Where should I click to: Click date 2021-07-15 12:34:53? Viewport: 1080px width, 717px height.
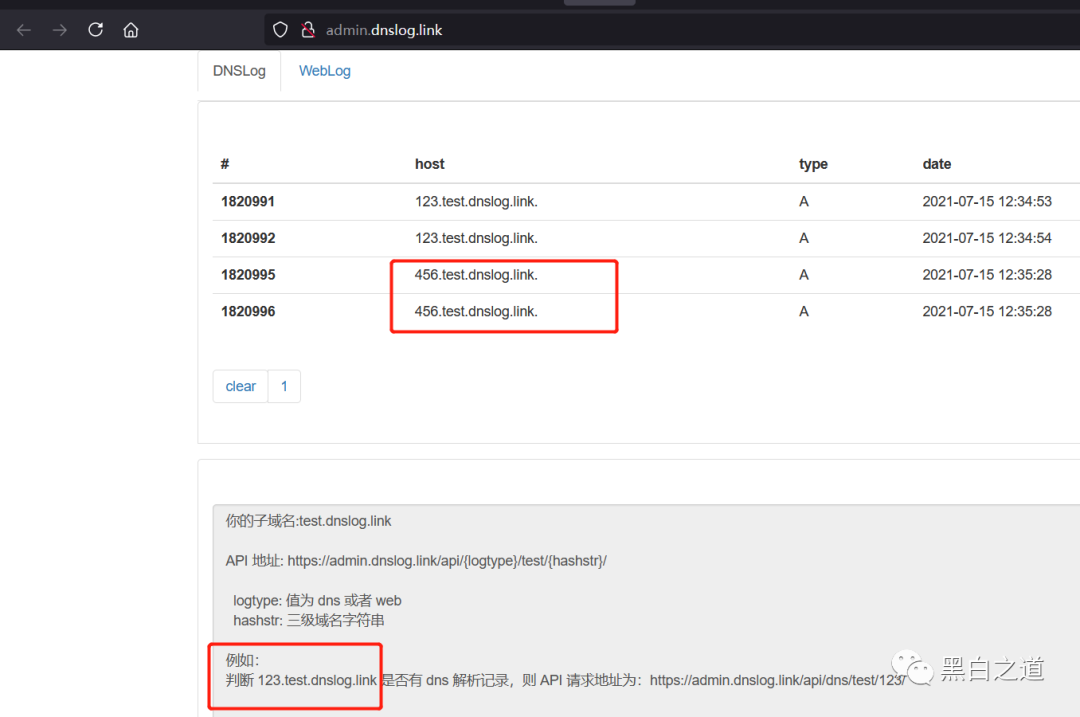[x=987, y=202]
